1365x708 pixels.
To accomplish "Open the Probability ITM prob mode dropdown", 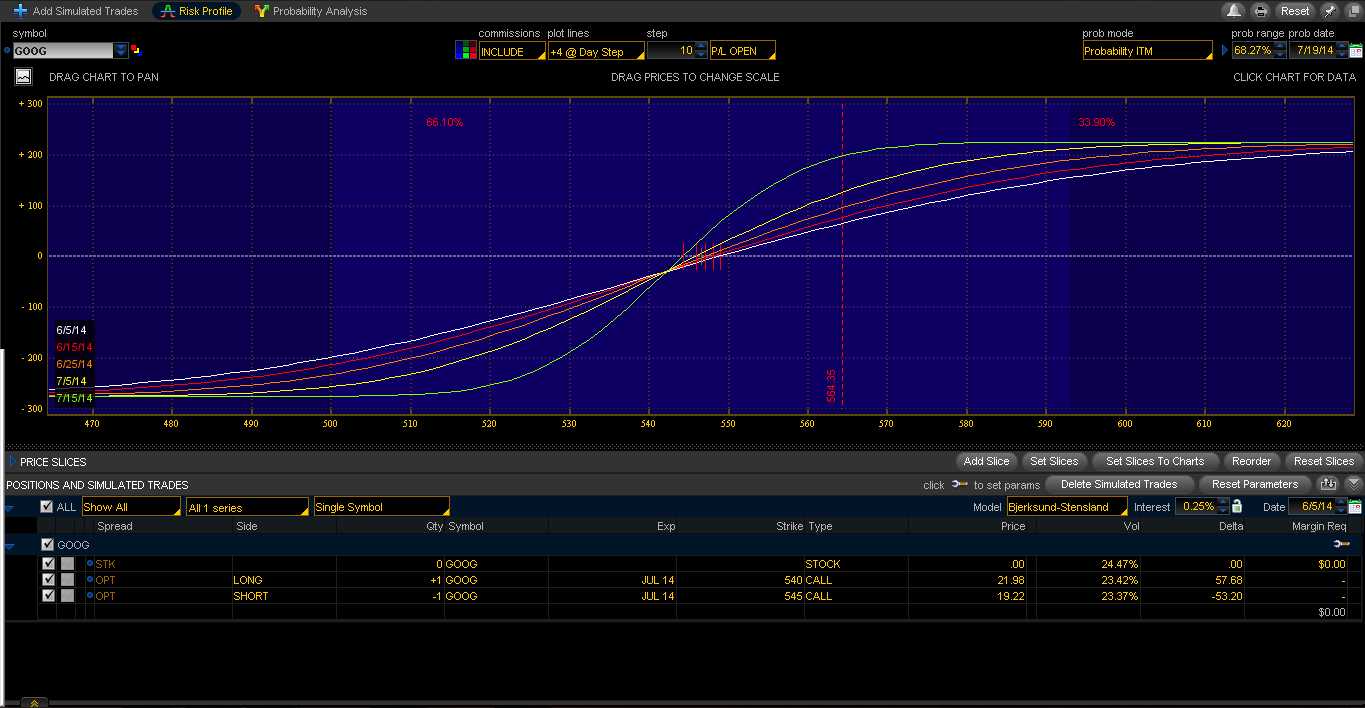I will [x=1147, y=51].
